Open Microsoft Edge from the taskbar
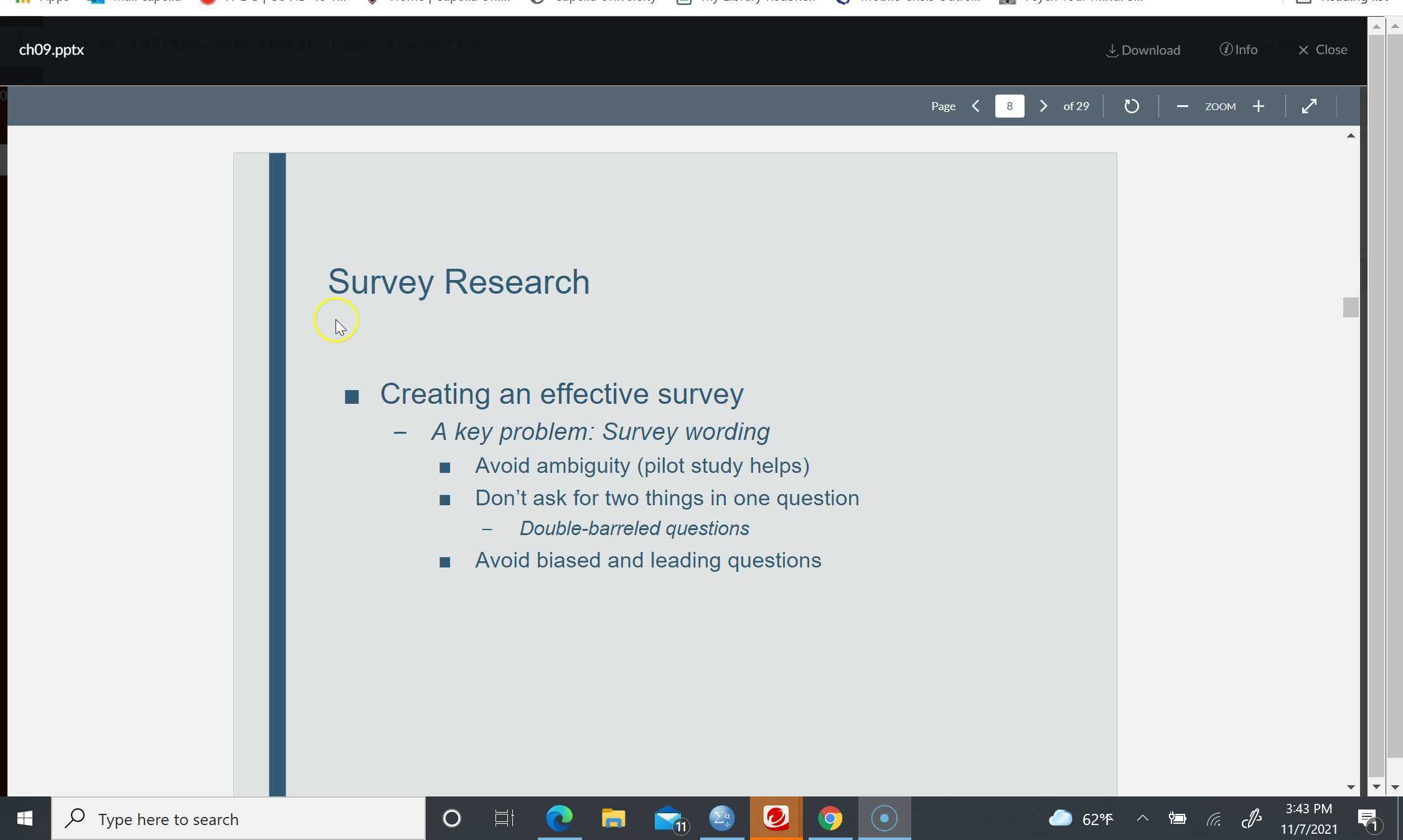Viewport: 1403px width, 840px height. click(559, 818)
